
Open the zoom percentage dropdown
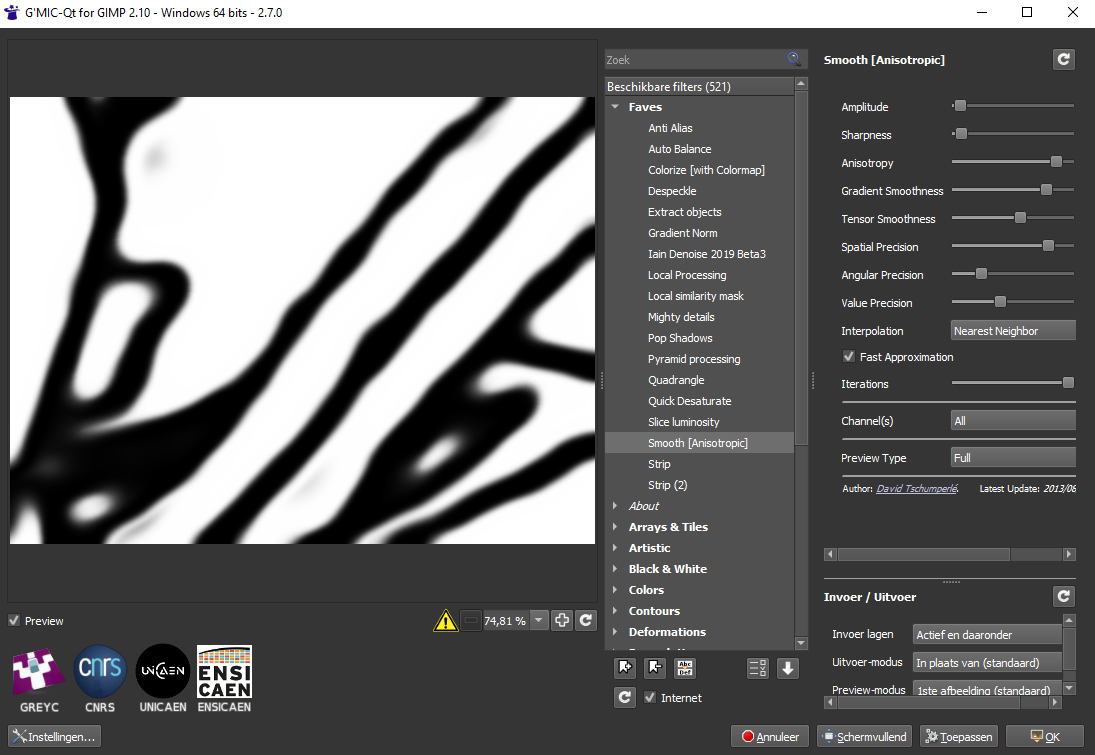click(538, 620)
